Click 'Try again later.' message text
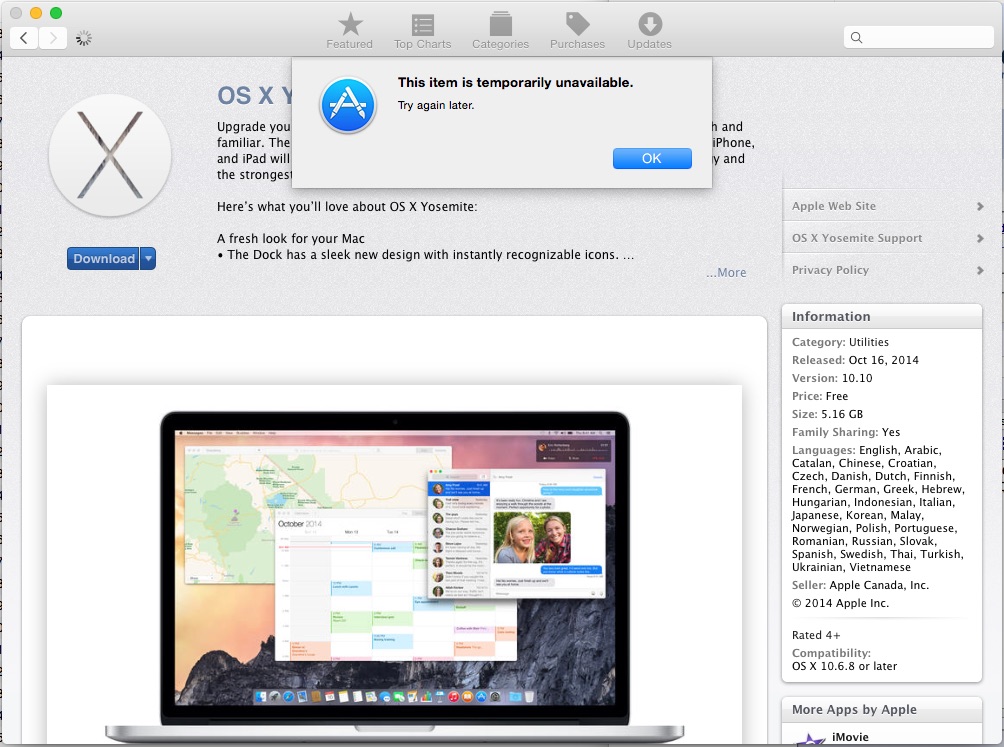Screen dimensions: 1004x747 436,105
